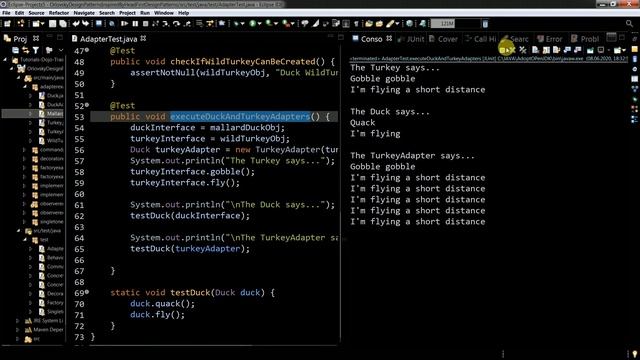640x360 pixels.
Task: Click the Project Explorer filter icon
Action: [36, 50]
